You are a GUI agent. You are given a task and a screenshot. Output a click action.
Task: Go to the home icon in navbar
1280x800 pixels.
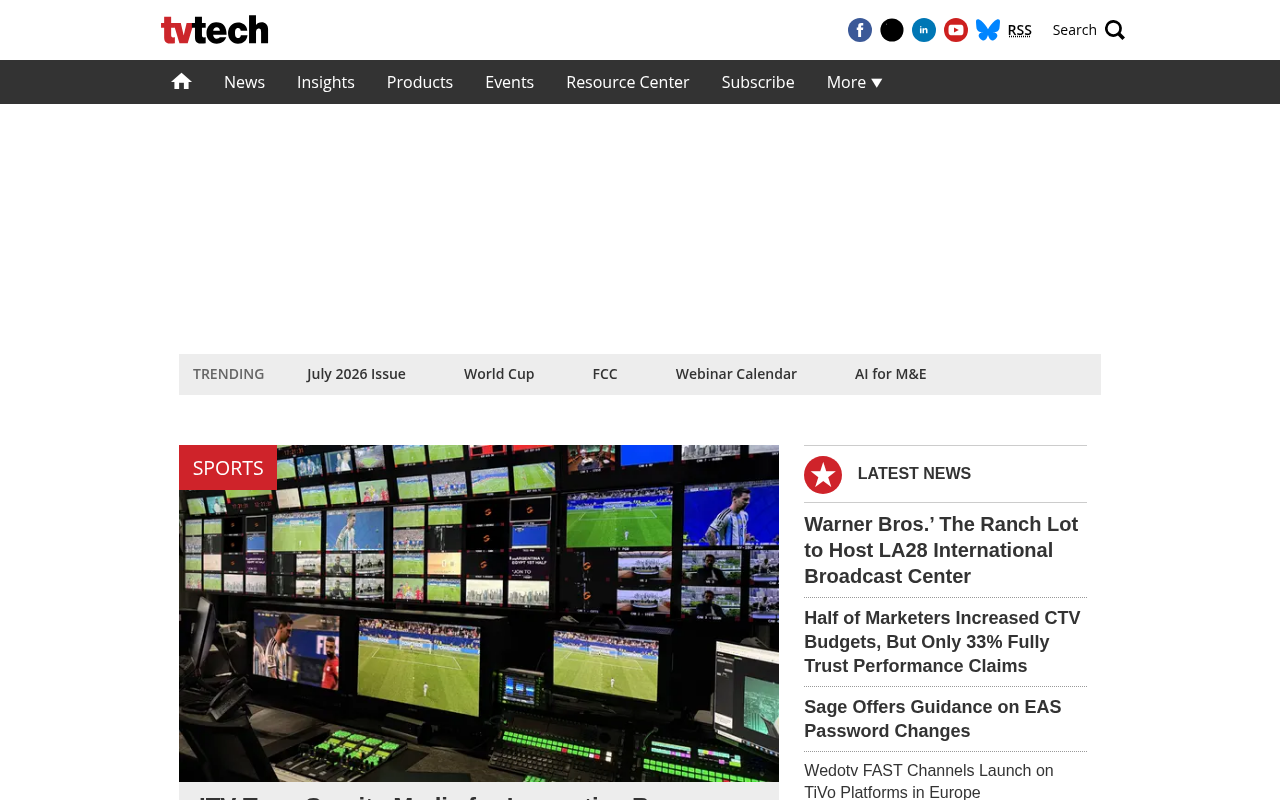181,82
